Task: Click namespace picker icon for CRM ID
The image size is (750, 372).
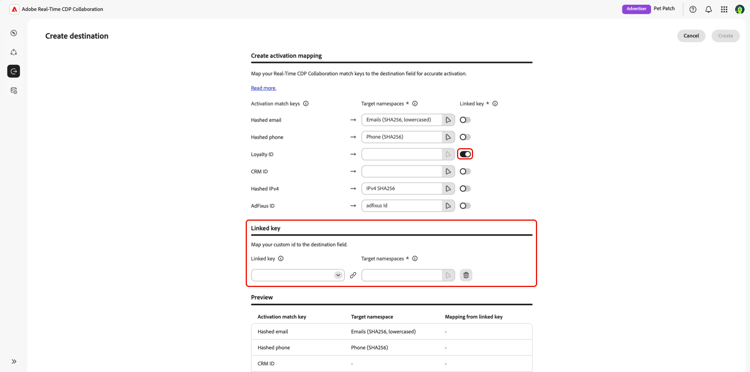Action: (448, 171)
